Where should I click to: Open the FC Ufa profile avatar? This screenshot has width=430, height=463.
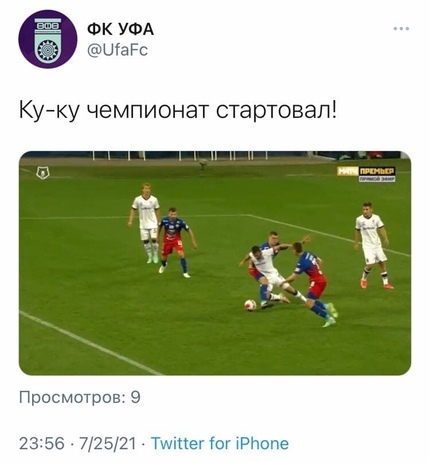48,39
